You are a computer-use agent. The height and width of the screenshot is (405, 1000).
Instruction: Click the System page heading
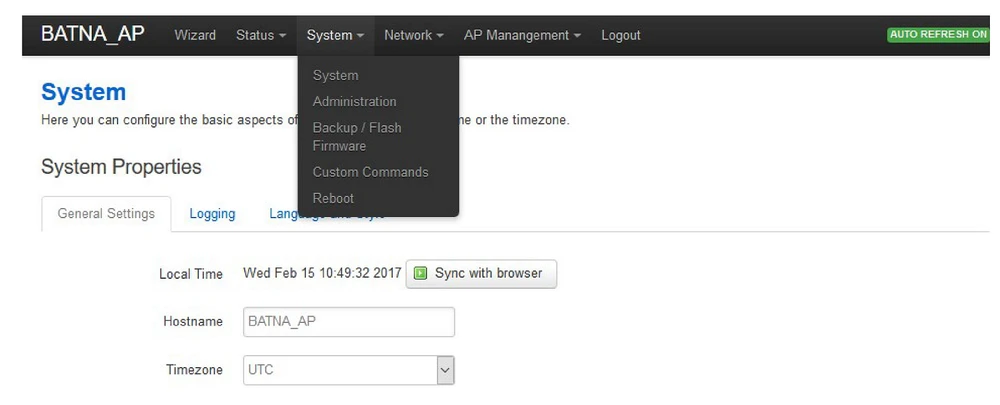83,92
